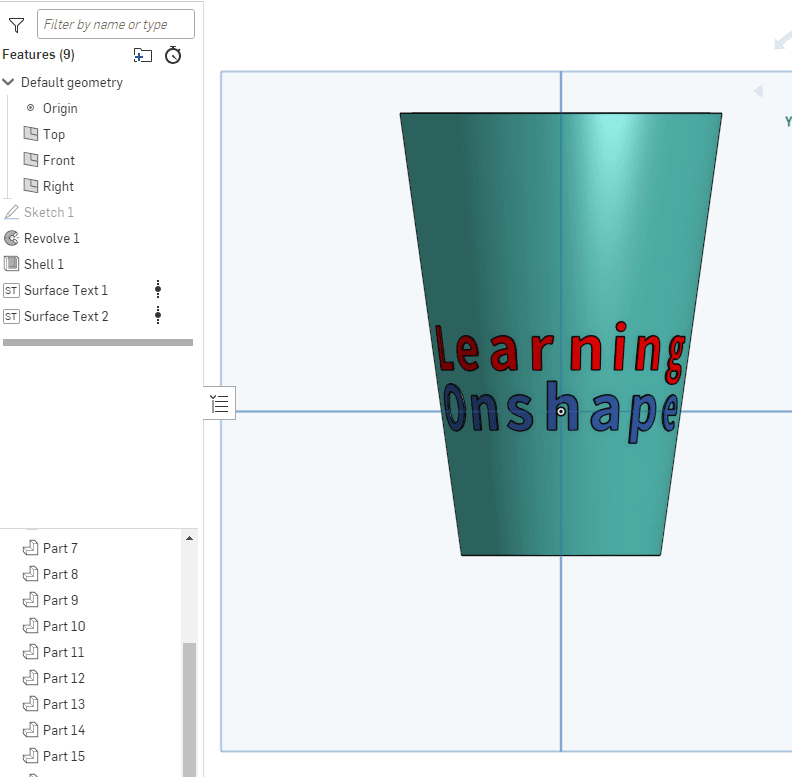Click the filter funnel icon
Image resolution: width=792 pixels, height=777 pixels.
coord(16,25)
